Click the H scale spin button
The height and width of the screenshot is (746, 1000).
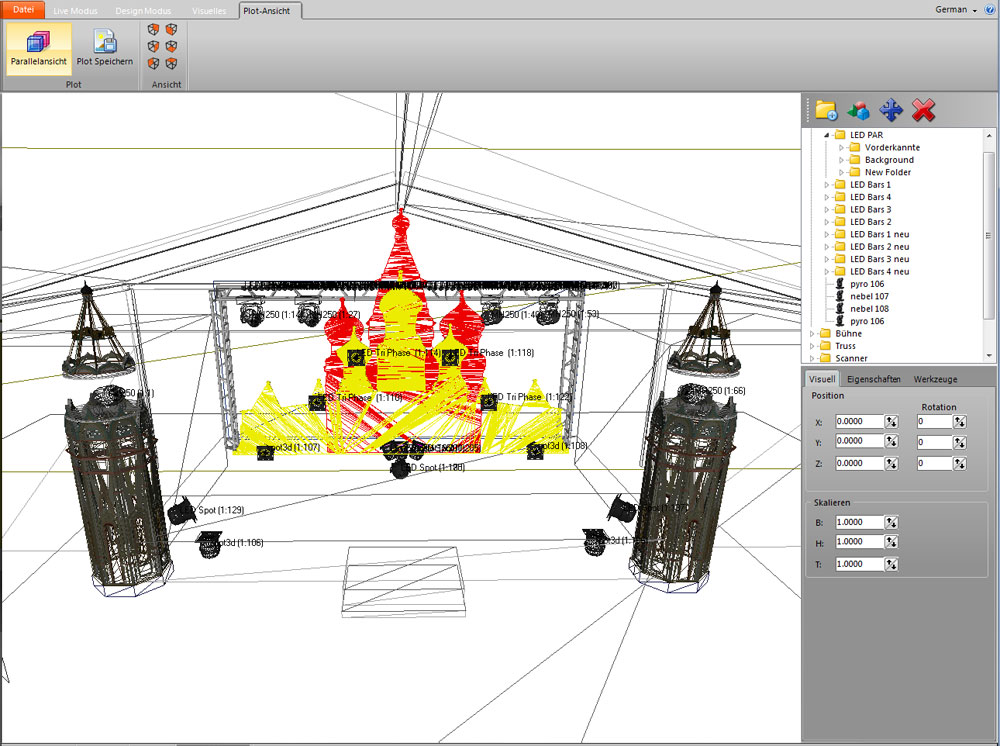[892, 543]
